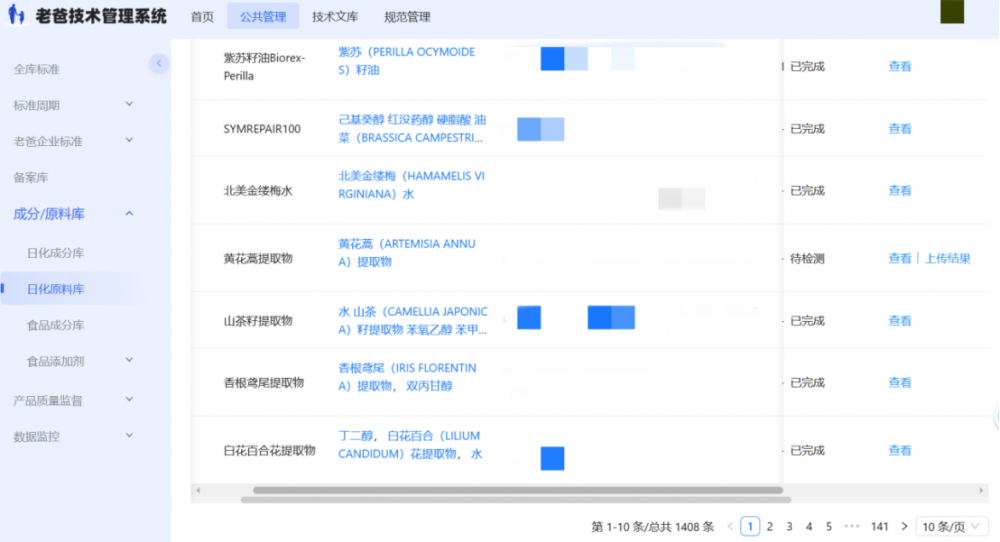Viewport: 1000px width, 542px height.
Task: Expand the 食品添加剂 submenu
Action: tap(129, 361)
